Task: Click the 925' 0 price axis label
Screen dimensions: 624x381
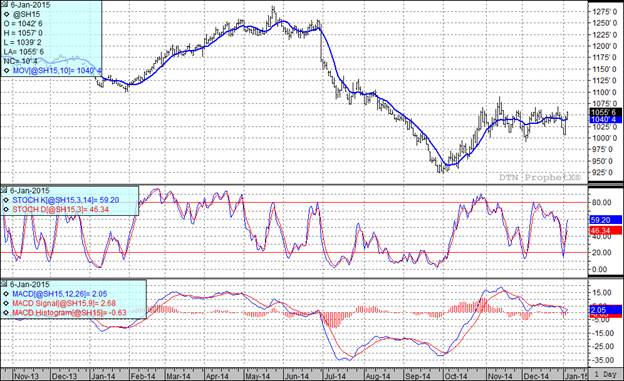Action: tap(604, 172)
